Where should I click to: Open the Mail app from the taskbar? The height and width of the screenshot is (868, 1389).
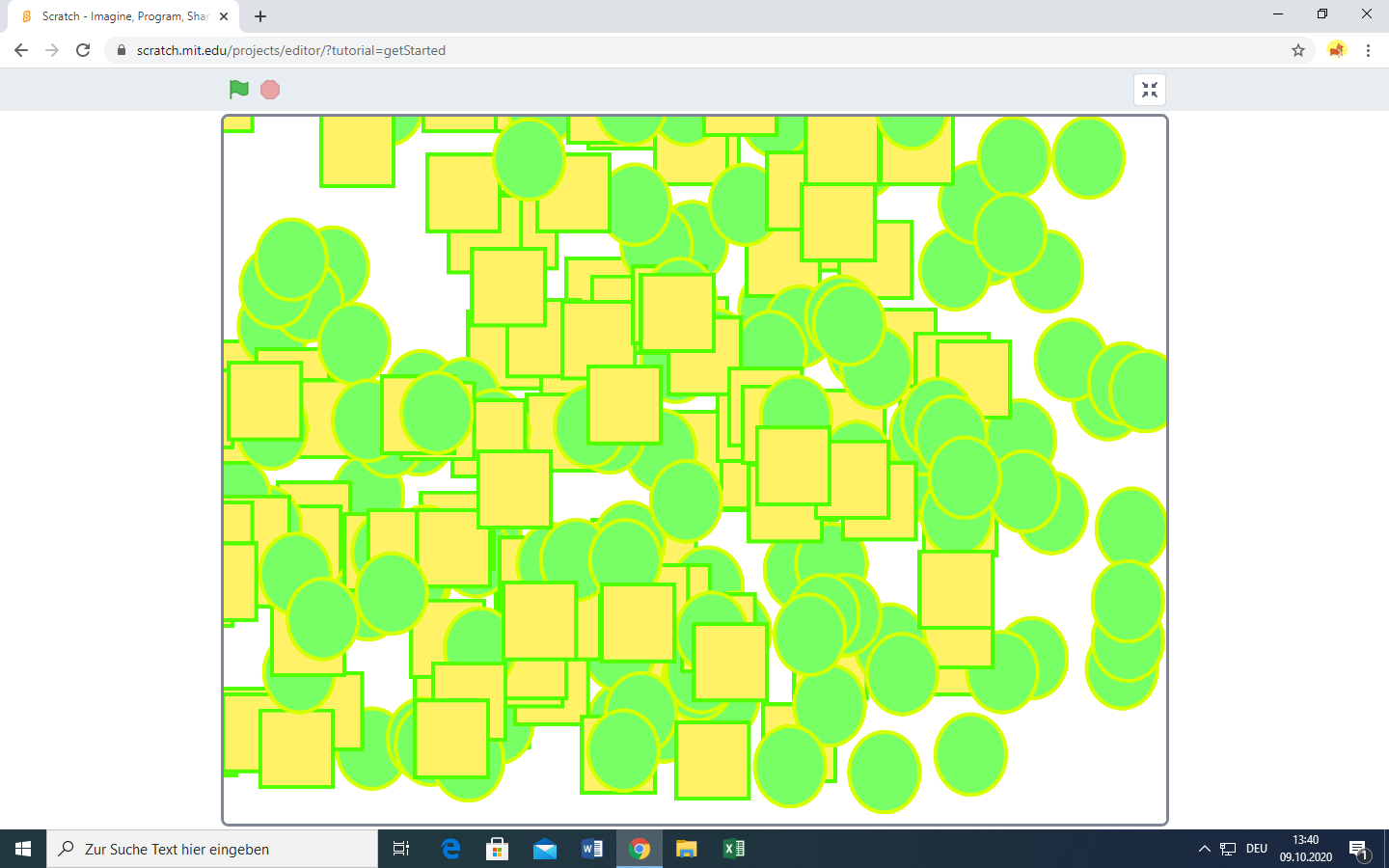(x=544, y=849)
